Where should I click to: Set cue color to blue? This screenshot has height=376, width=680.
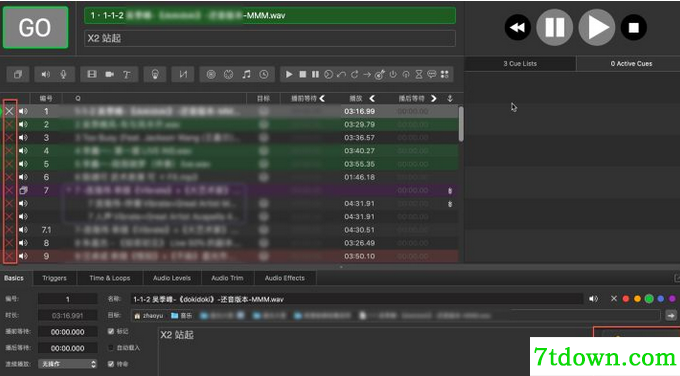(x=660, y=299)
